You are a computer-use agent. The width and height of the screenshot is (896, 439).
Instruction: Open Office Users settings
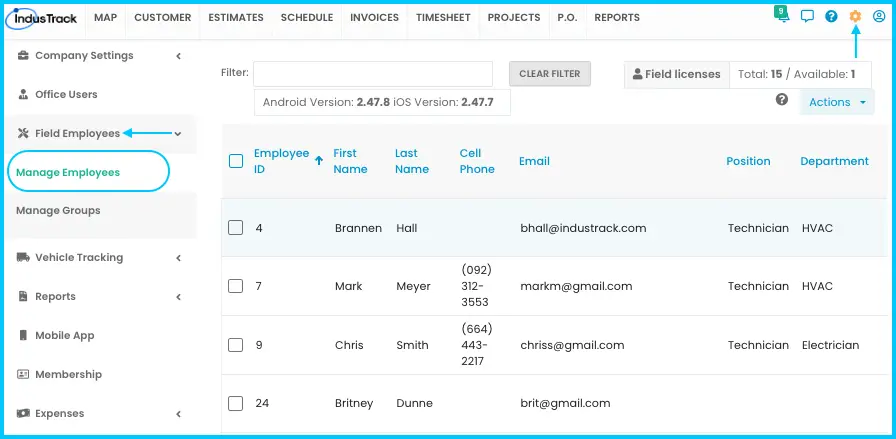coord(66,94)
